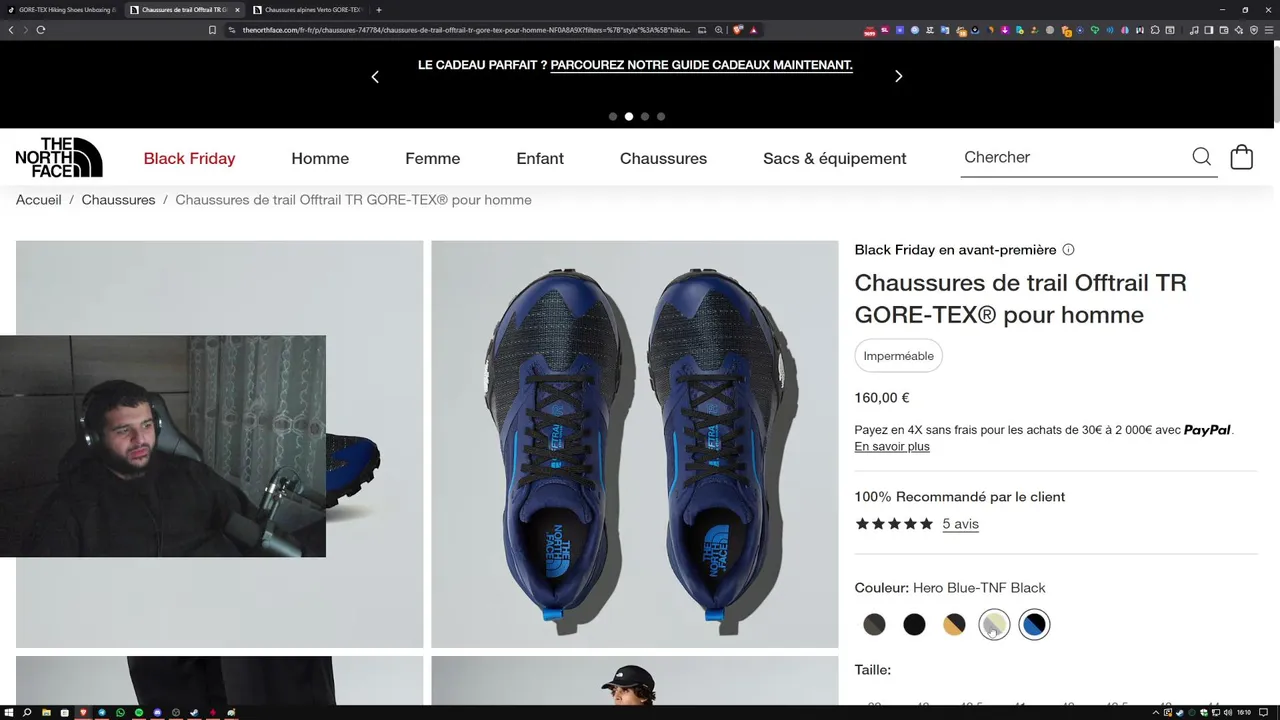This screenshot has width=1280, height=720.
Task: Click the Imperméable tag
Action: 898,356
